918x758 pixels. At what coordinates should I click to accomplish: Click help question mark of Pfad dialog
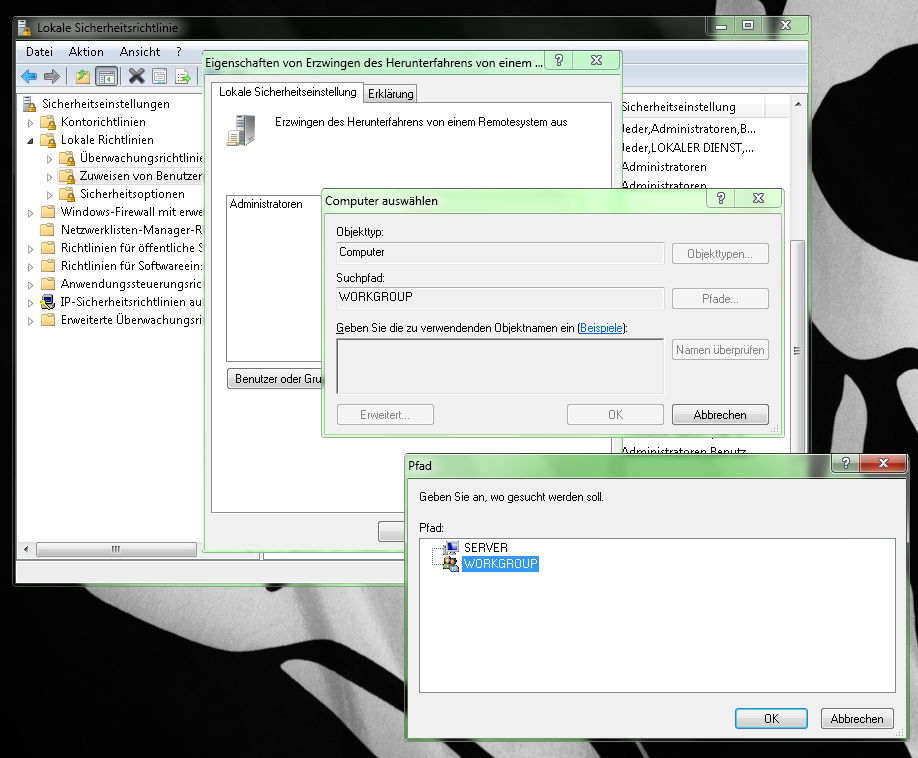tap(846, 463)
